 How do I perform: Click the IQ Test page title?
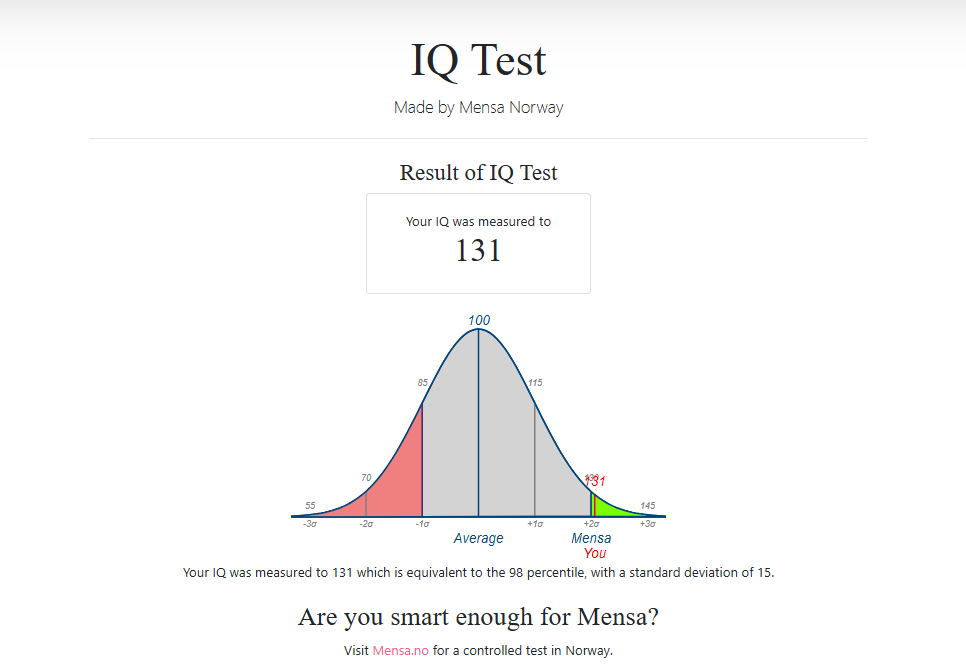point(478,60)
